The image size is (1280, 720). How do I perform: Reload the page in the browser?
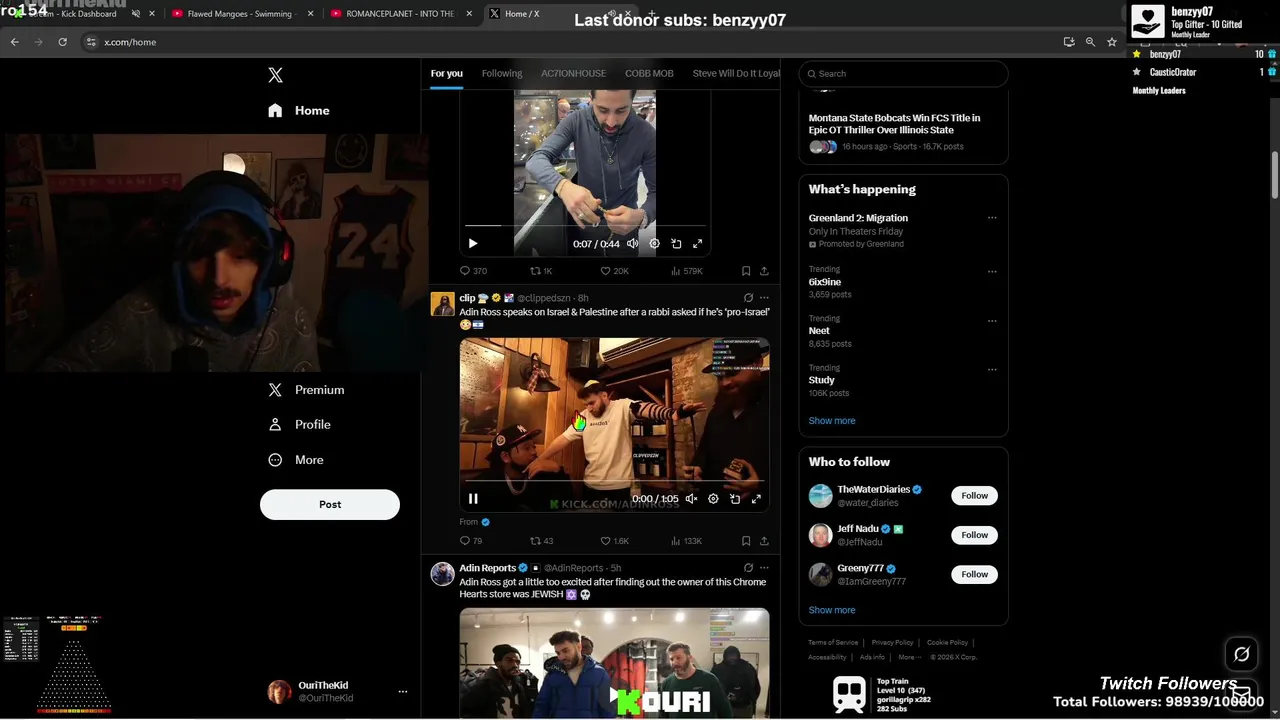pyautogui.click(x=62, y=42)
